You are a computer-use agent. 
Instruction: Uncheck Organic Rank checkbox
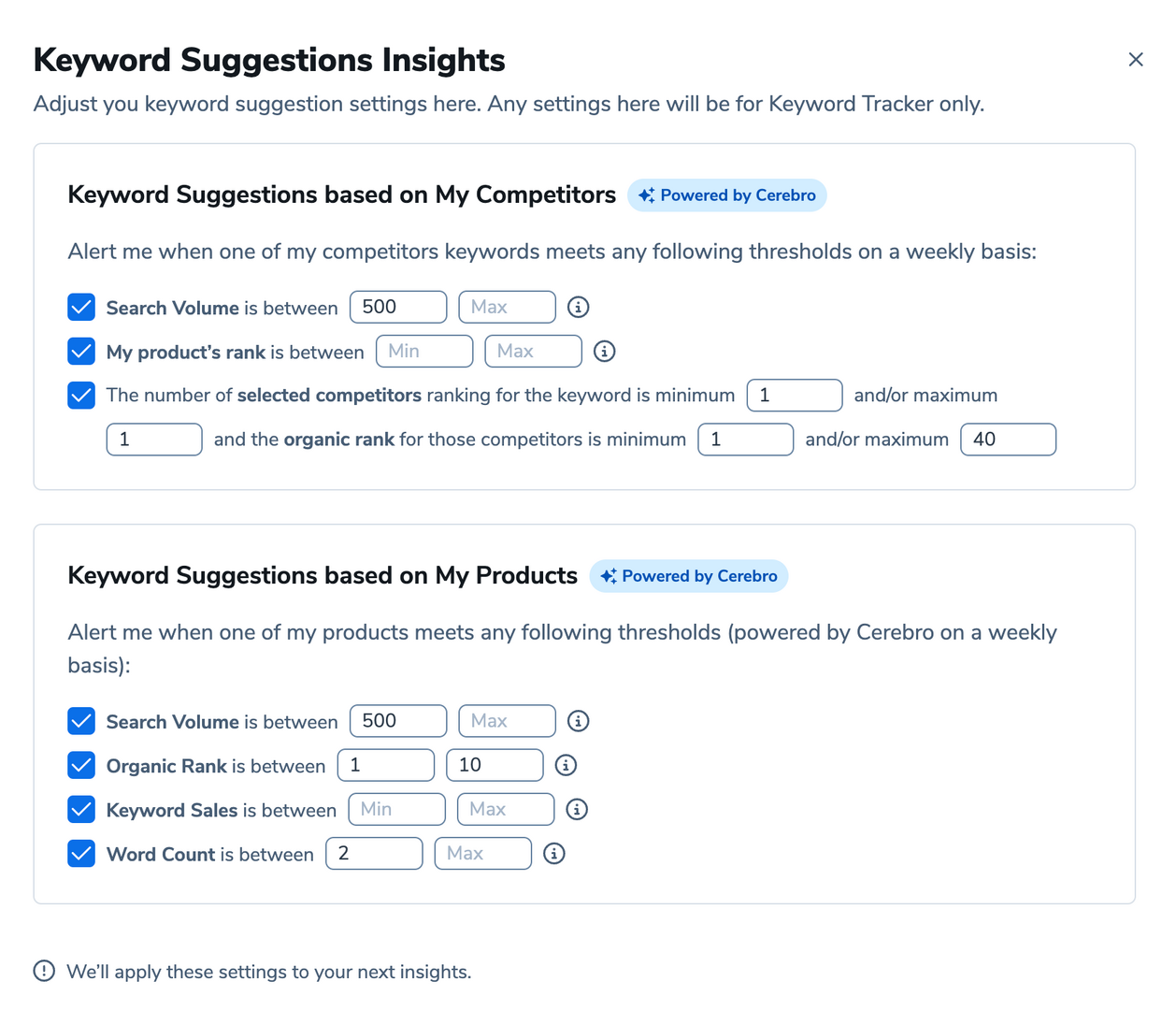point(81,765)
